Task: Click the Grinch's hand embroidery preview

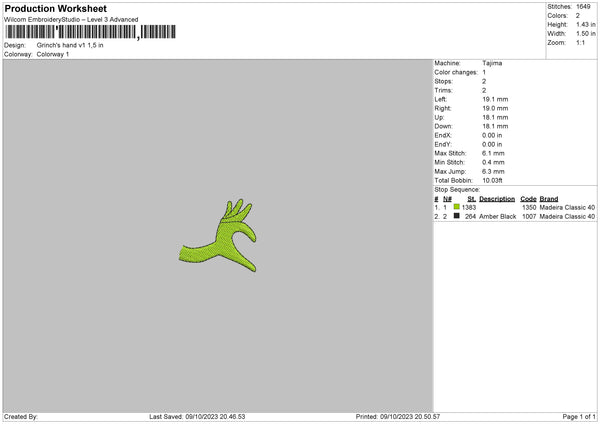Action: click(x=218, y=236)
